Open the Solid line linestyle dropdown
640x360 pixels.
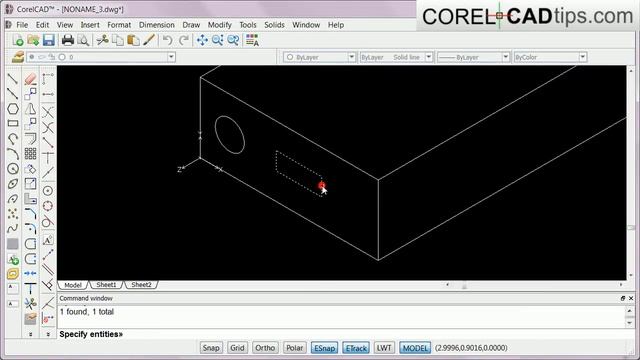click(429, 57)
